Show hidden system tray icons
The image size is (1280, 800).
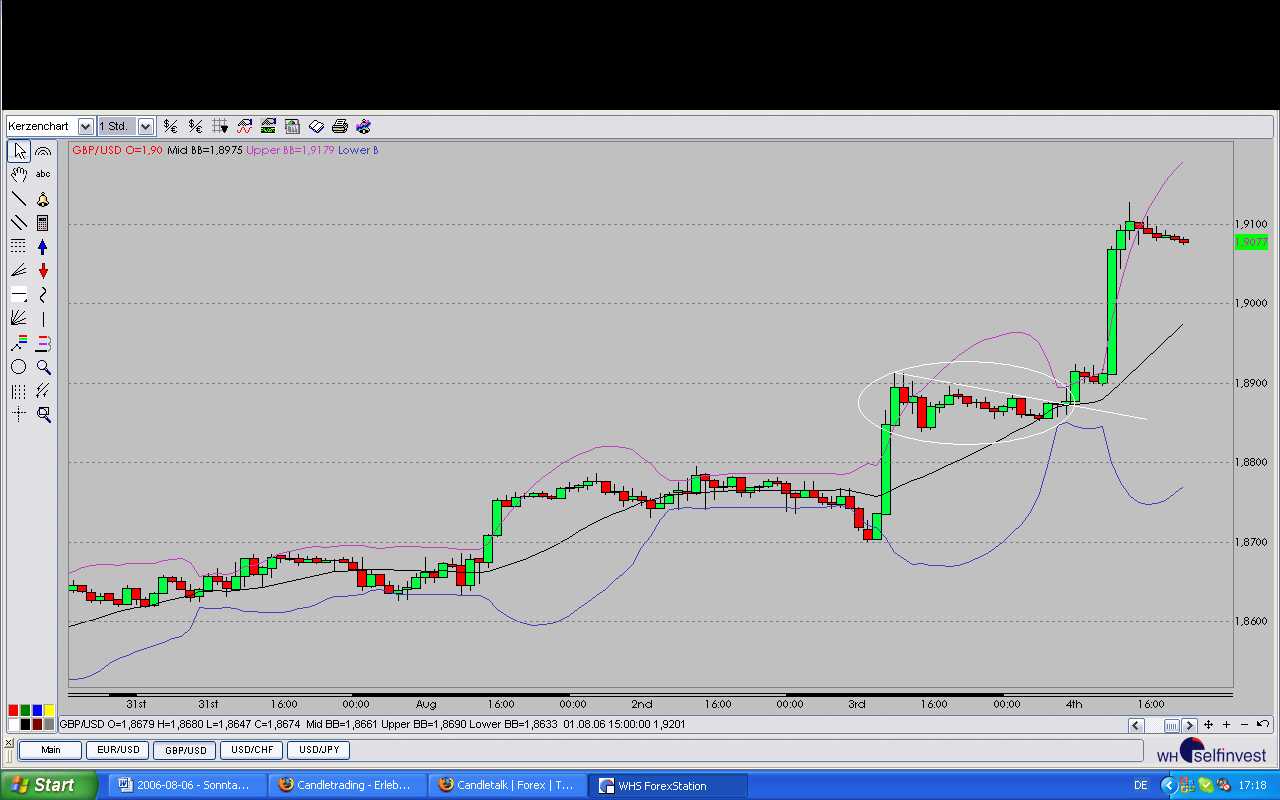pos(1168,786)
